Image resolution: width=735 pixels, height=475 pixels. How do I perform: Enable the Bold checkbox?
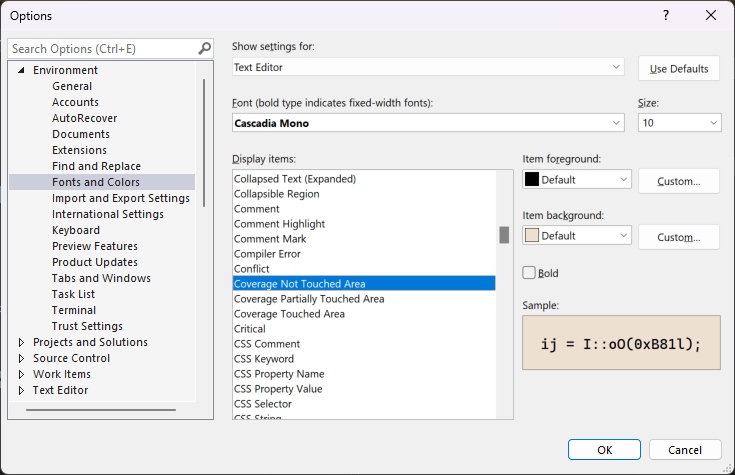530,273
